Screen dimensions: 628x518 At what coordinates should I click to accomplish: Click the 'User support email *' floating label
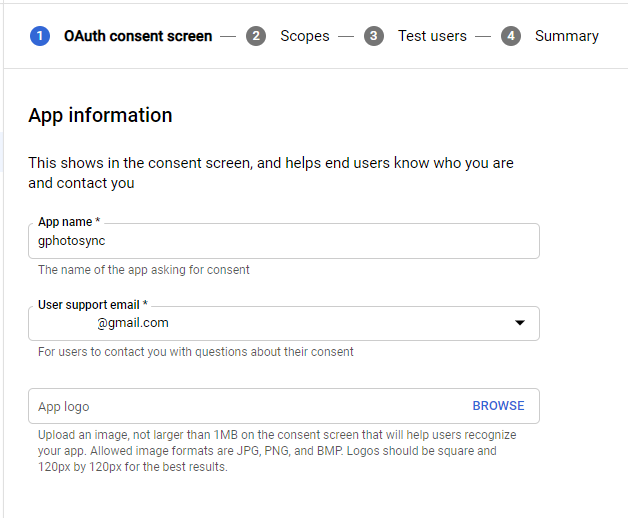pos(92,304)
